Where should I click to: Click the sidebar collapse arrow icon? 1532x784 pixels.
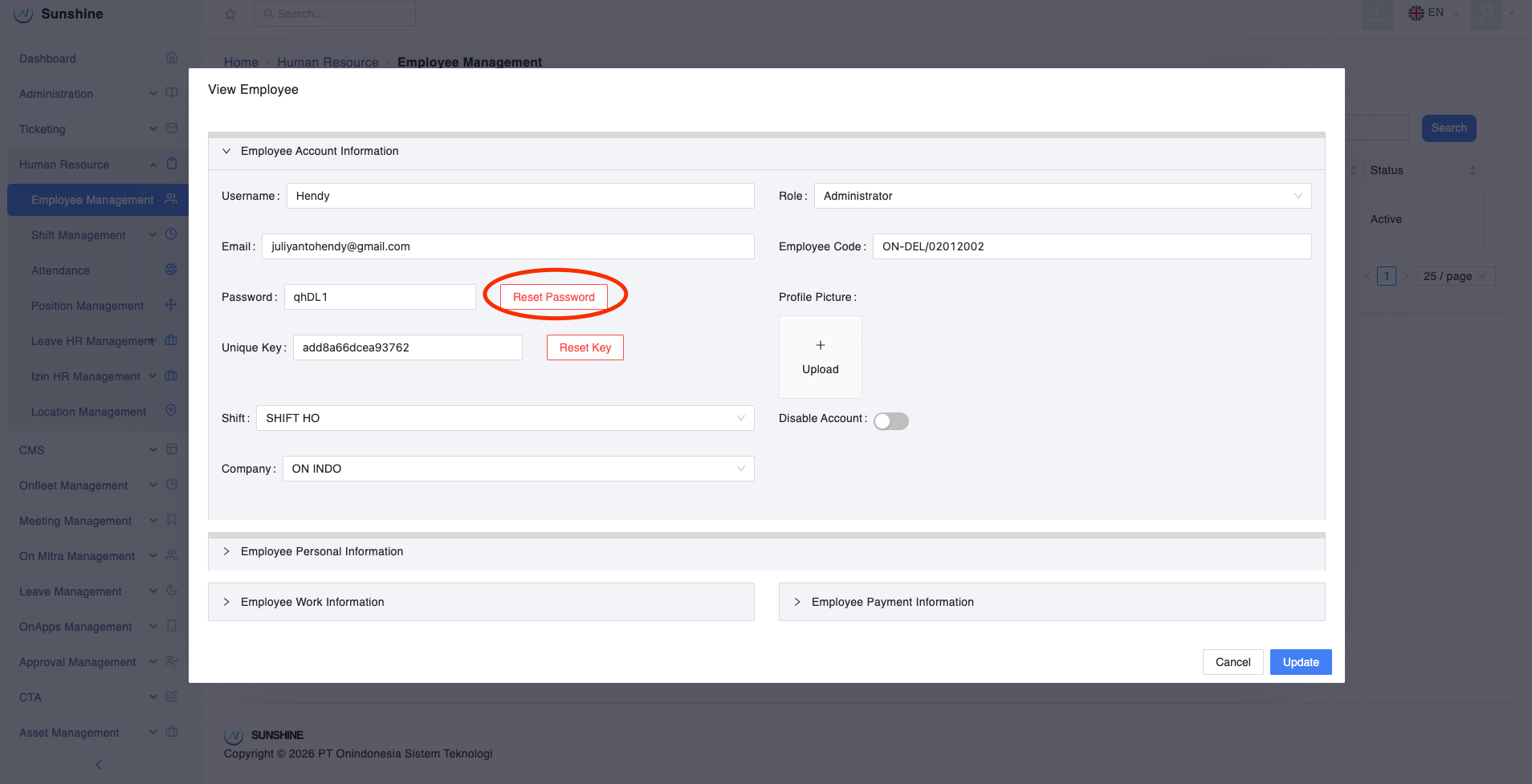(x=99, y=765)
